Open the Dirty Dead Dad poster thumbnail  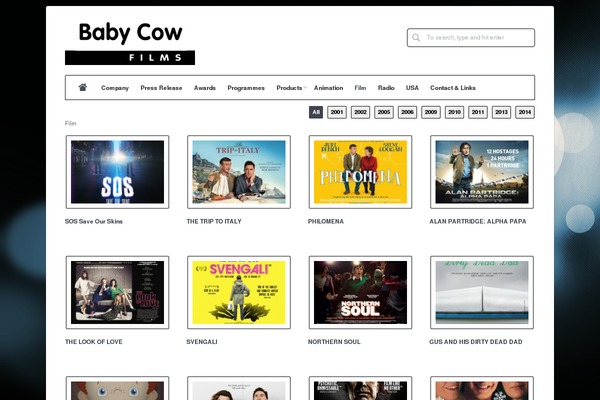pos(482,292)
